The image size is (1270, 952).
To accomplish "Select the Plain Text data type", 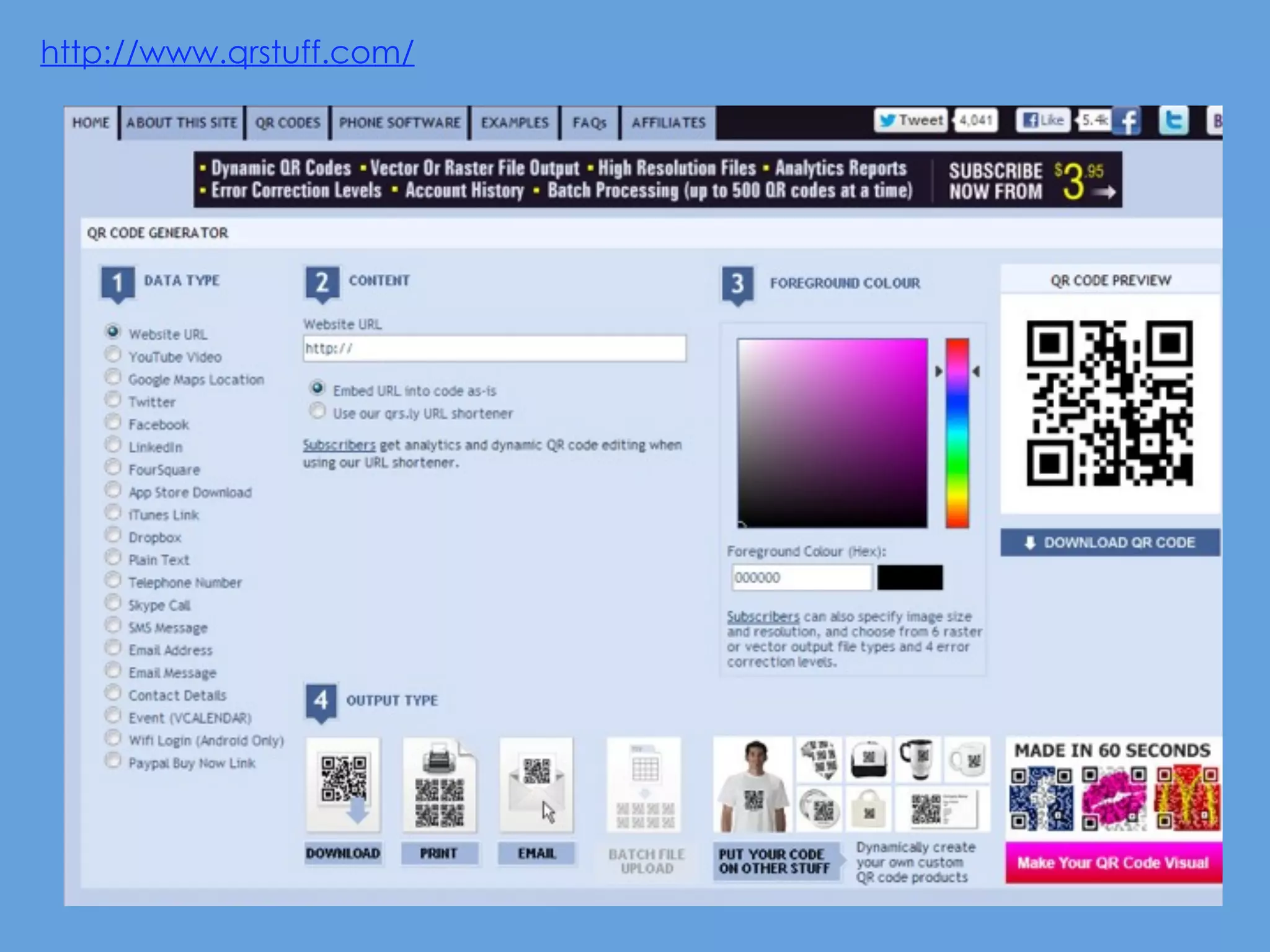I will pyautogui.click(x=113, y=558).
